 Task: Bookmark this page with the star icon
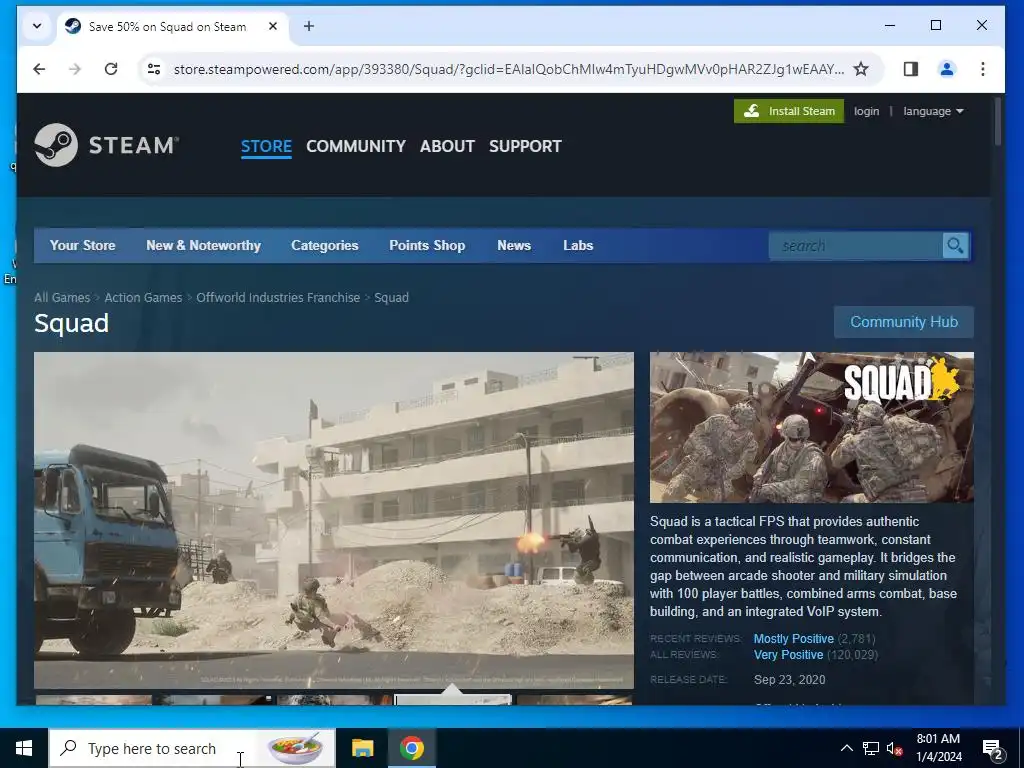point(861,69)
